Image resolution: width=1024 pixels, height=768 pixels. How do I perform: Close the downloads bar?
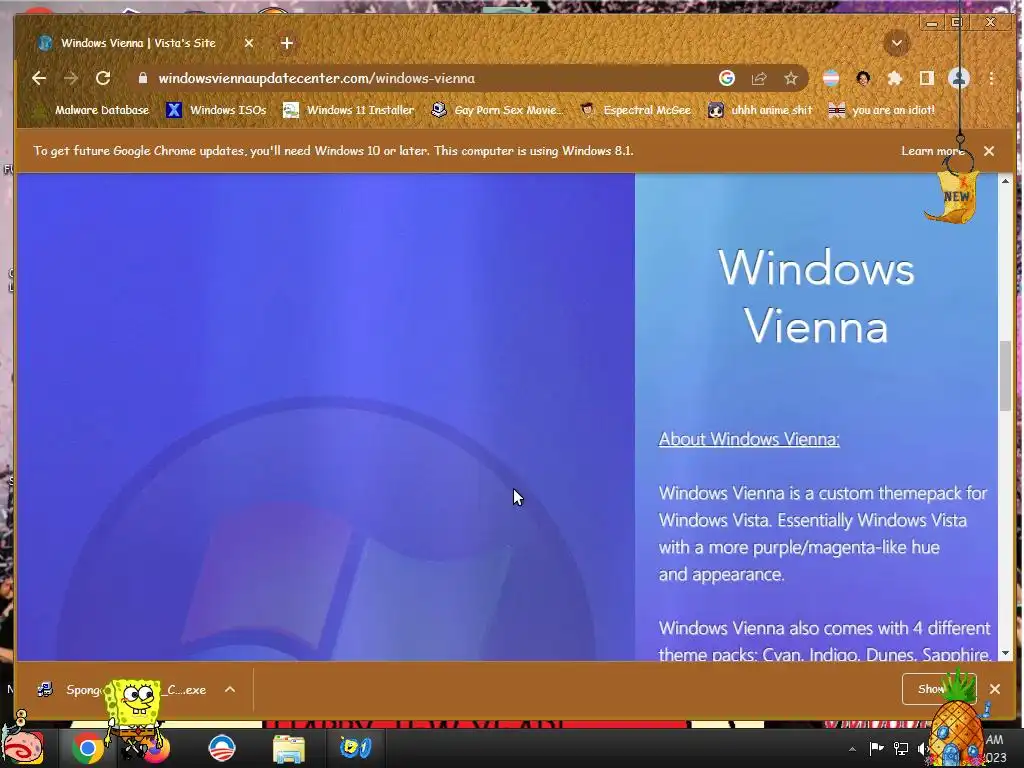point(995,689)
